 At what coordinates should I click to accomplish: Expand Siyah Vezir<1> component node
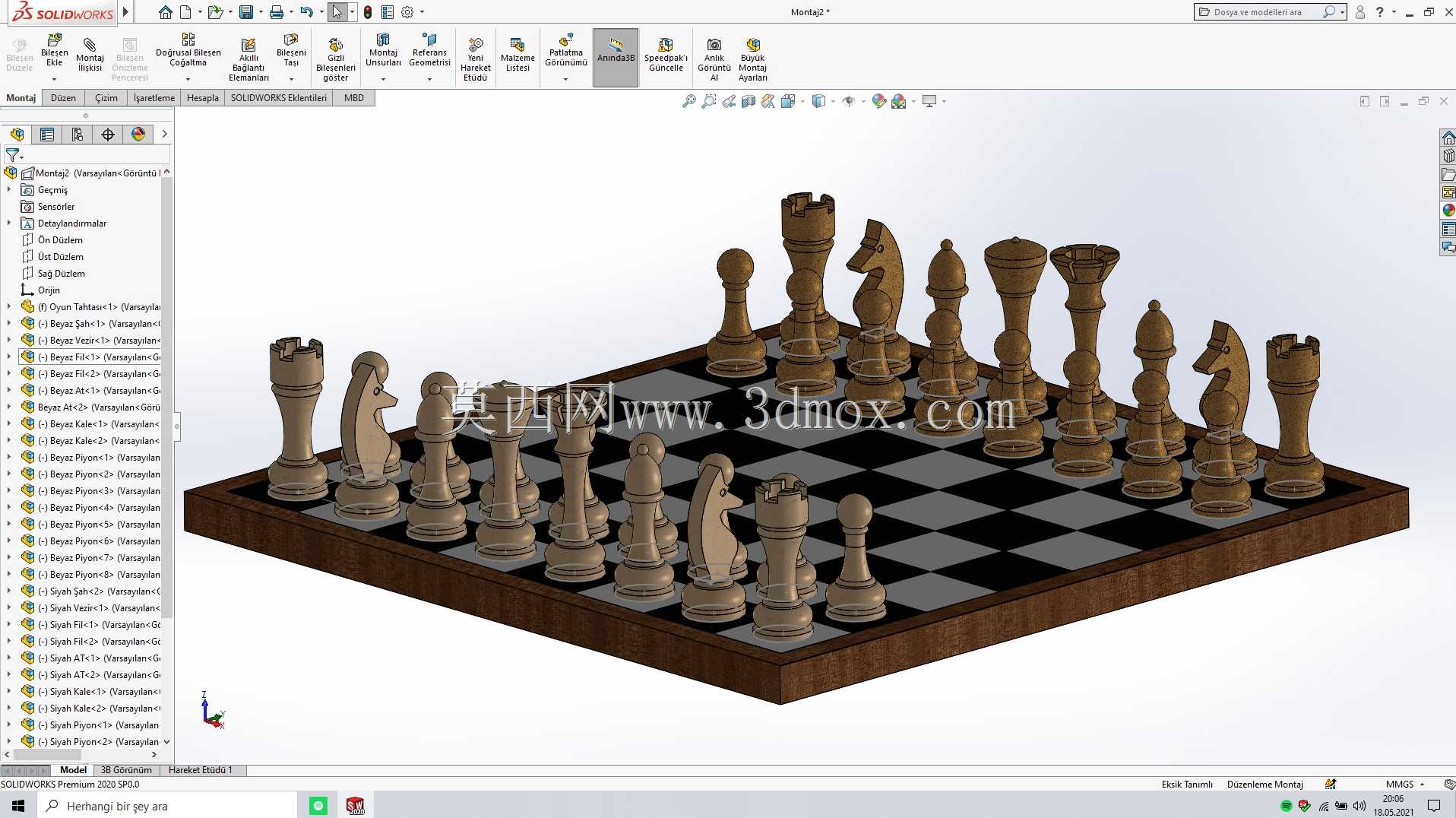[9, 608]
